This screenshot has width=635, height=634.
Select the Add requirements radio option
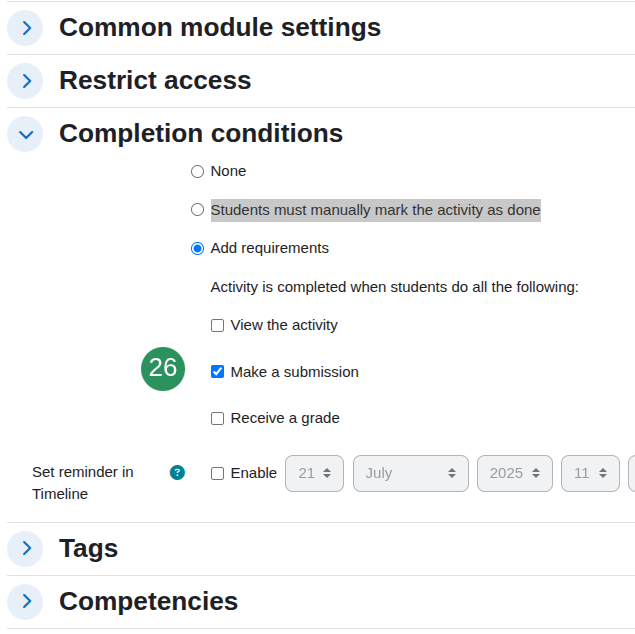click(x=197, y=248)
